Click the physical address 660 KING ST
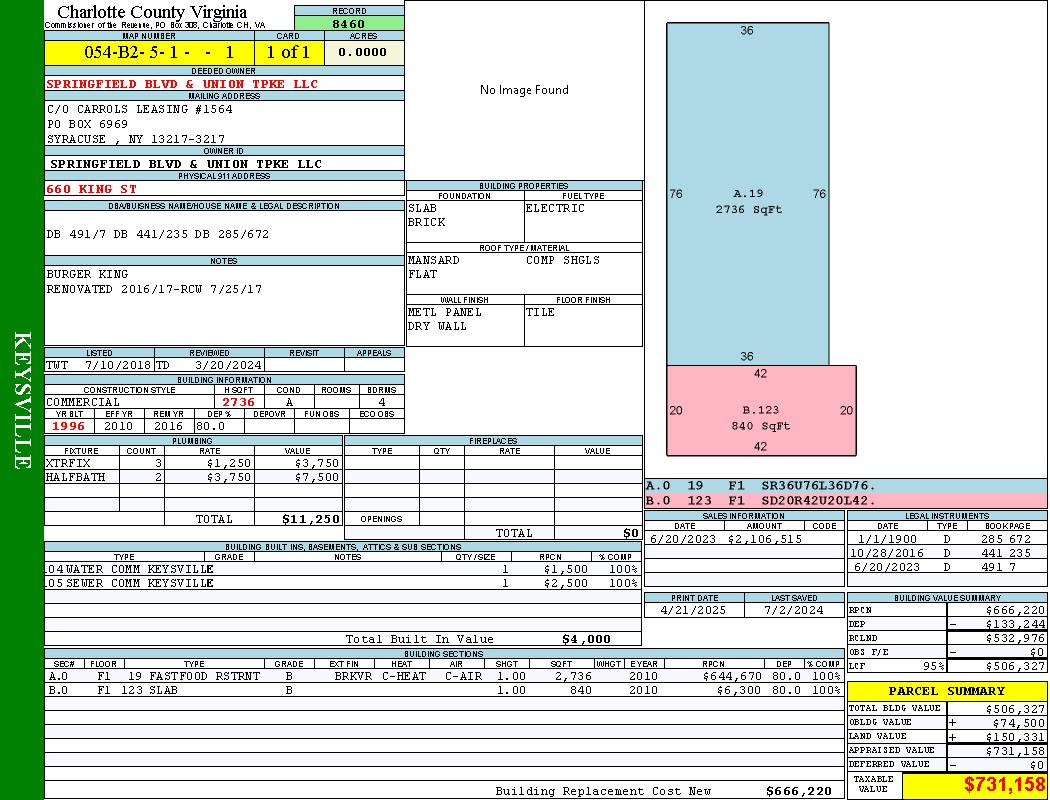 pyautogui.click(x=92, y=188)
